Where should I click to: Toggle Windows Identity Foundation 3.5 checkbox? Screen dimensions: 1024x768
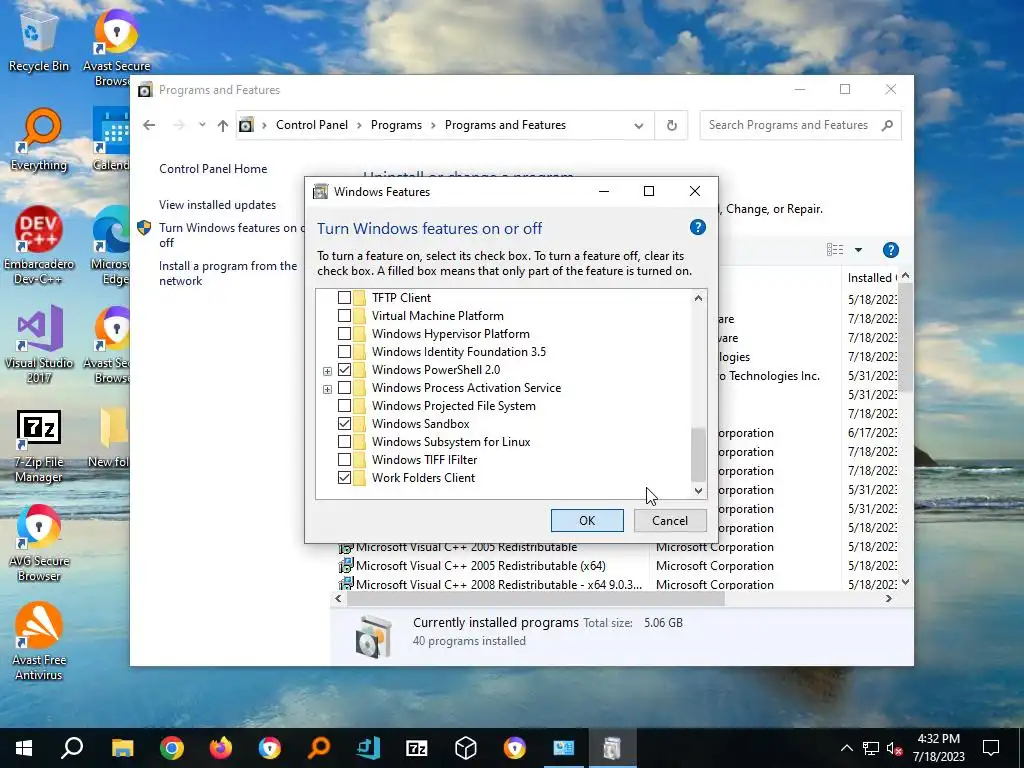[x=344, y=351]
